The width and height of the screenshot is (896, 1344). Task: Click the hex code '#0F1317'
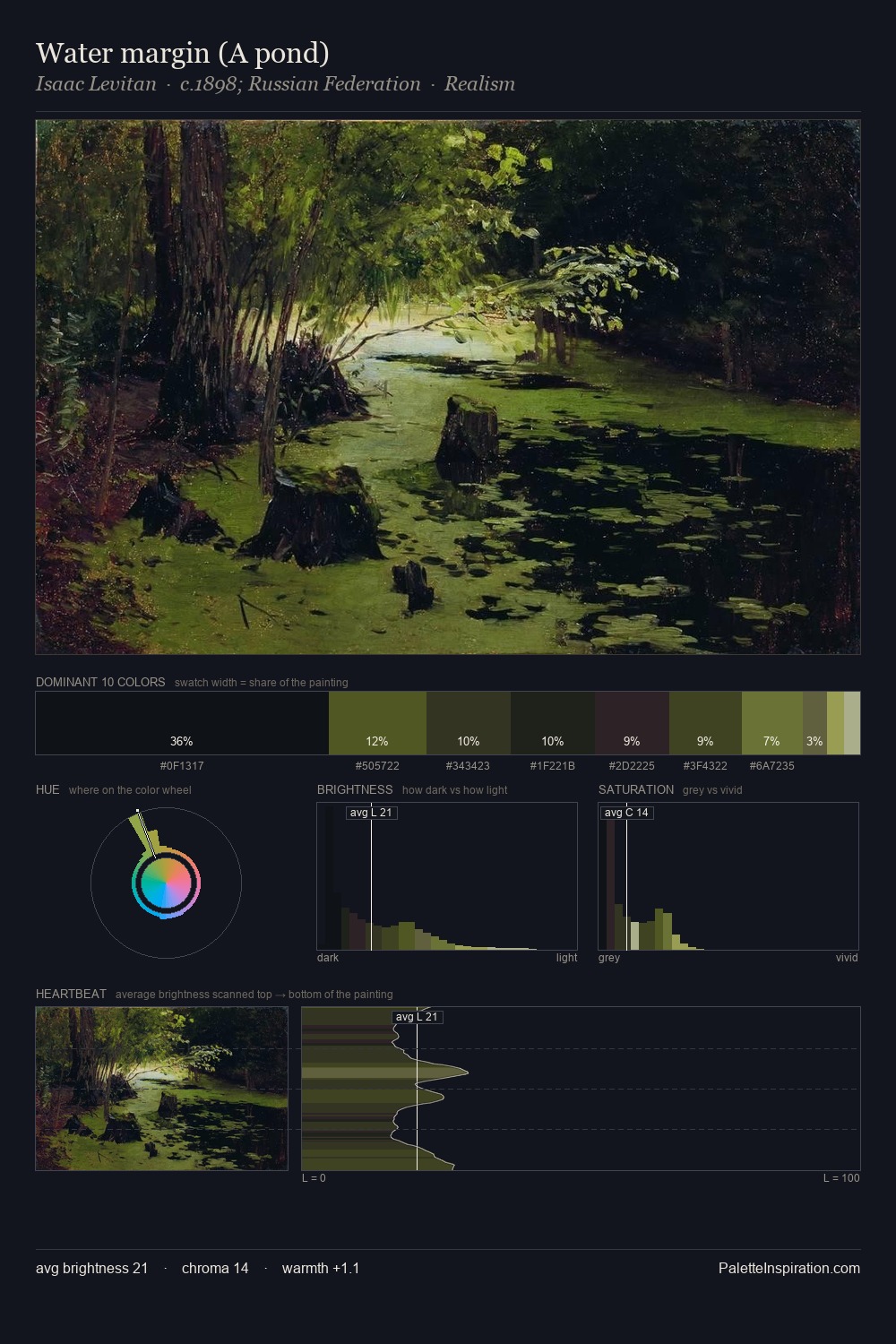click(182, 766)
